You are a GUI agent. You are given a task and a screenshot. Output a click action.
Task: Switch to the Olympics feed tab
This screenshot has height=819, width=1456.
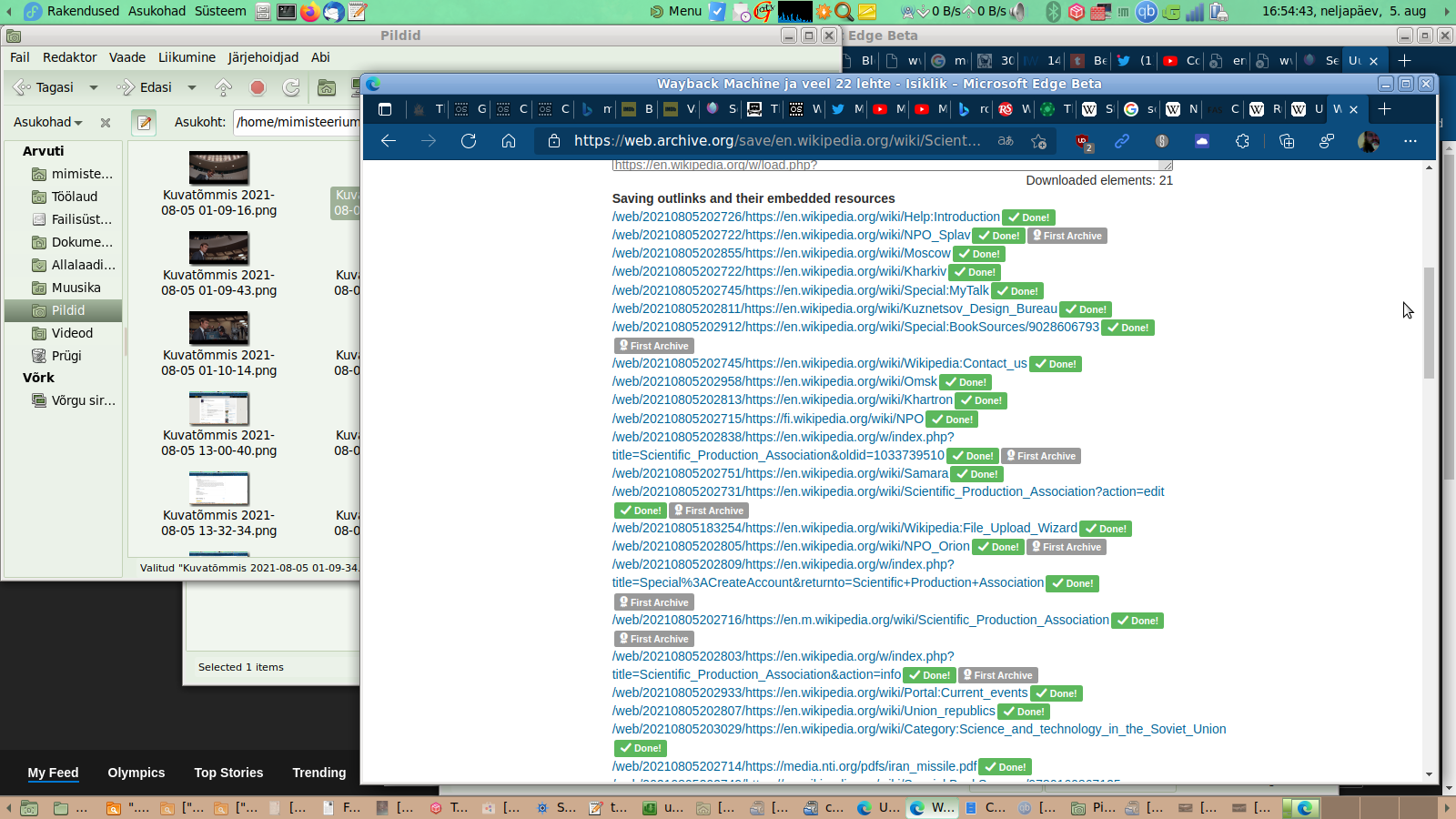point(136,773)
